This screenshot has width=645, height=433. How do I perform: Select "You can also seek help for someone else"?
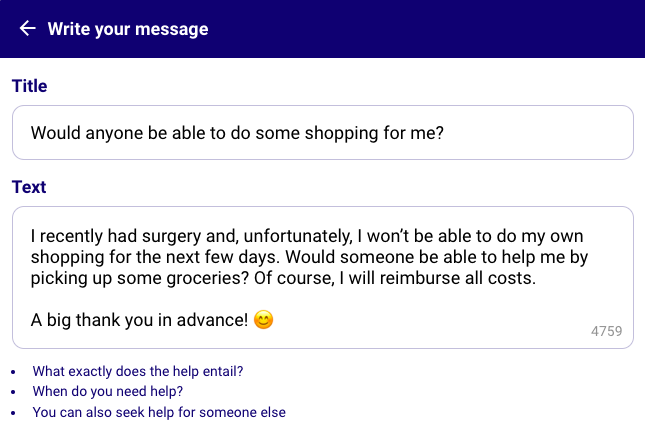click(159, 412)
